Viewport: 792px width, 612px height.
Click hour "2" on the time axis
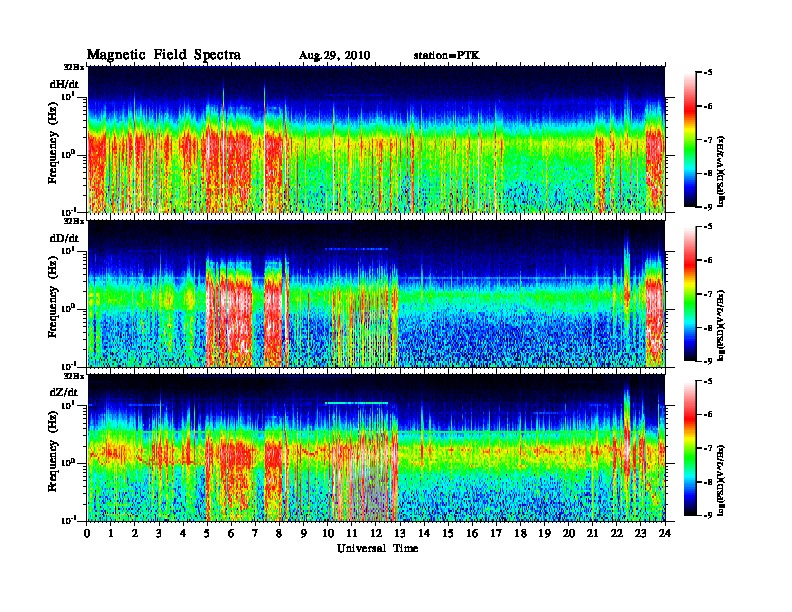coord(135,533)
